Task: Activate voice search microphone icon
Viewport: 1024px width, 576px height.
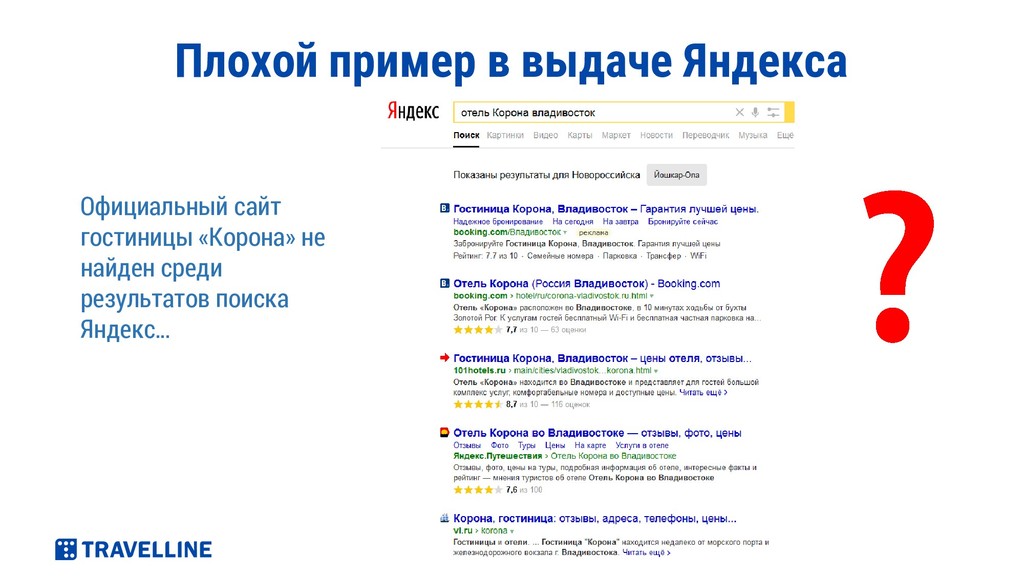Action: click(755, 112)
